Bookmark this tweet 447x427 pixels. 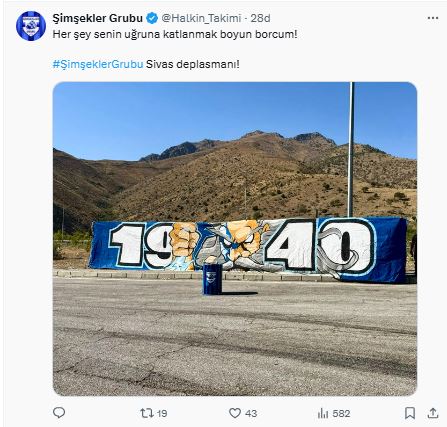pos(410,413)
